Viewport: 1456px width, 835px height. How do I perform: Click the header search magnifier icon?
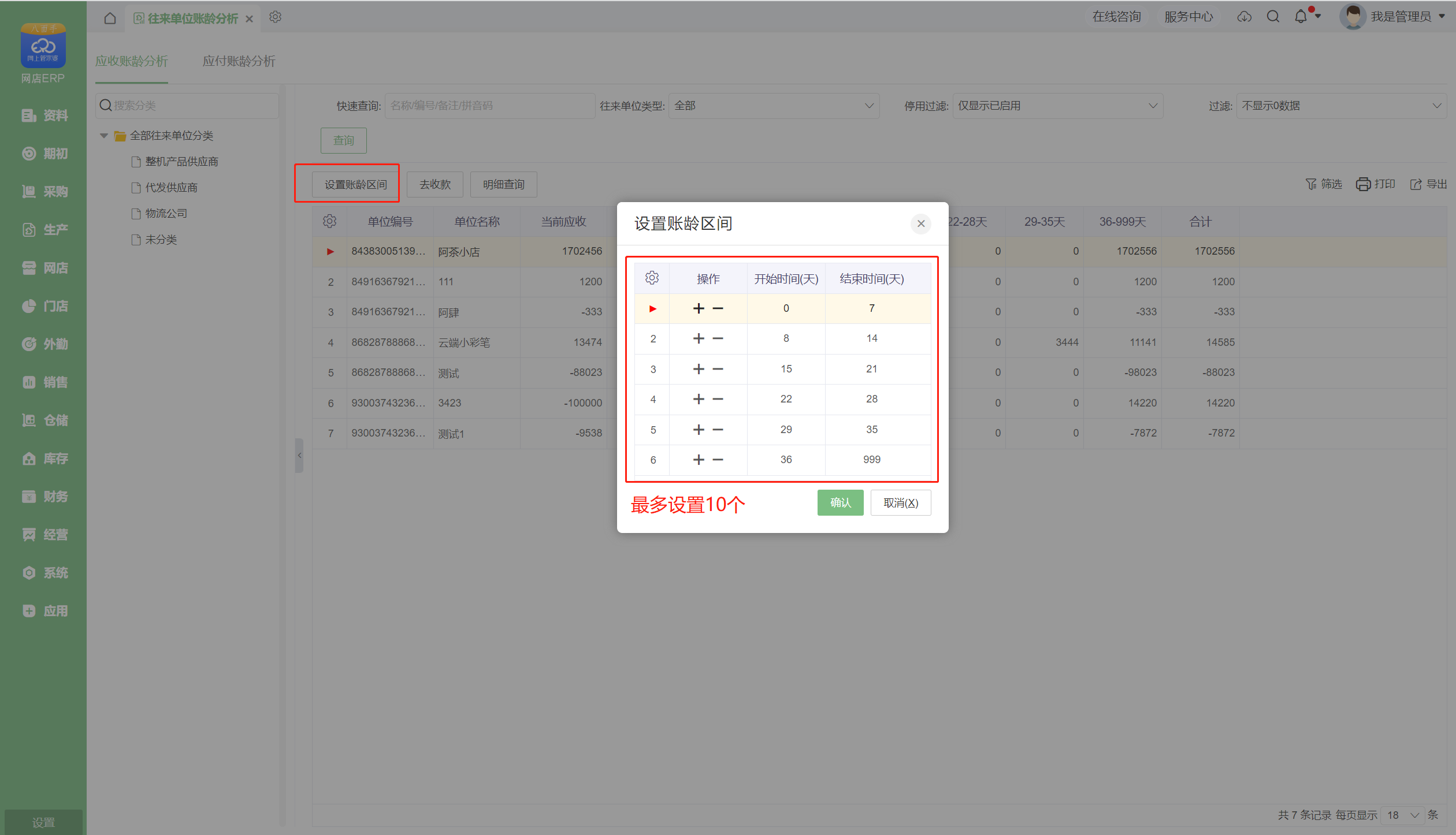click(x=1273, y=17)
